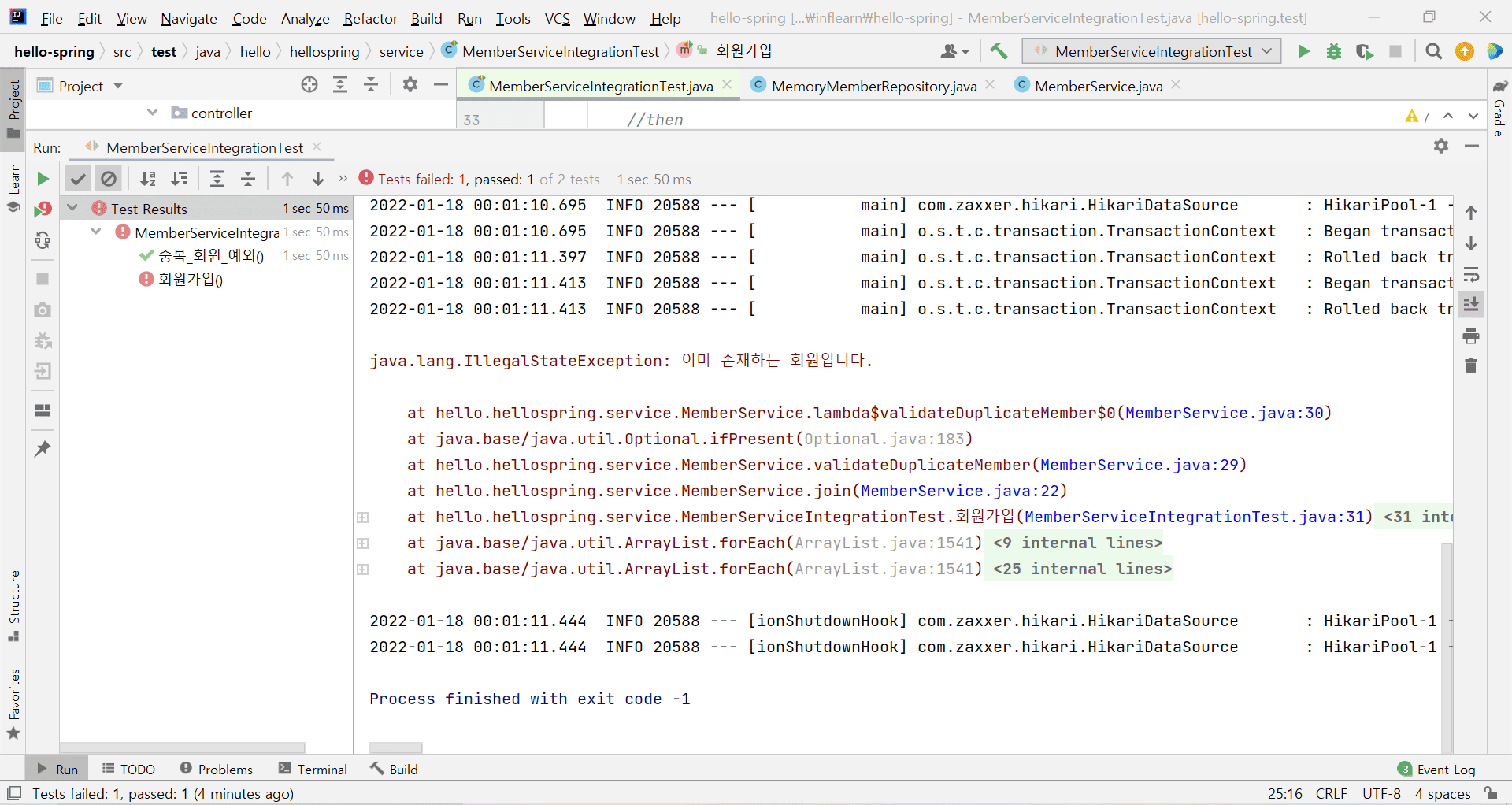Expand all test result nodes
The width and height of the screenshot is (1512, 805).
coord(217,179)
